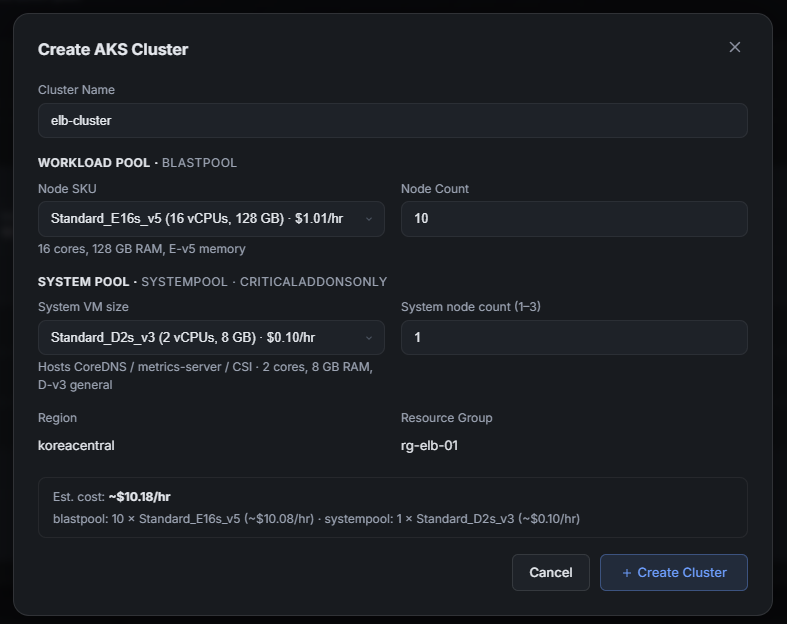Screen dimensions: 787x624
Task: Click the Create Cluster button
Action: (x=674, y=572)
